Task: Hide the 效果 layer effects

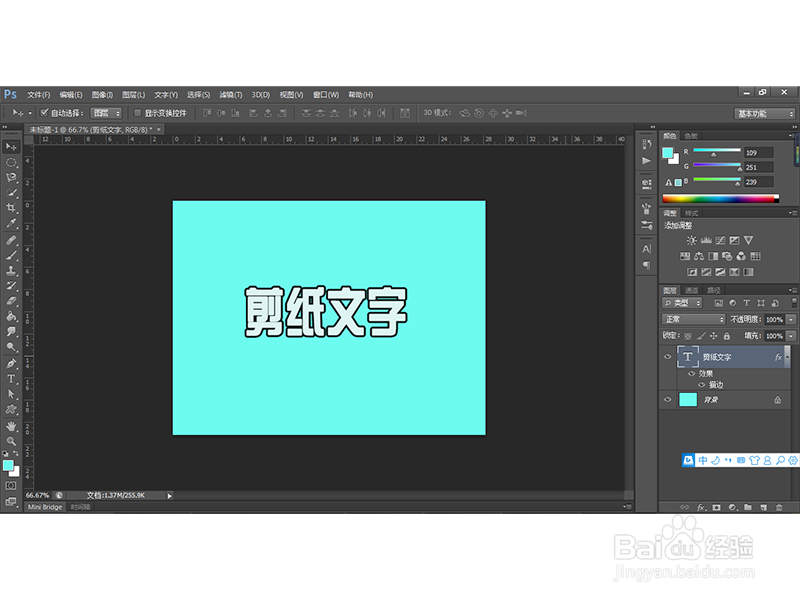Action: (x=692, y=373)
